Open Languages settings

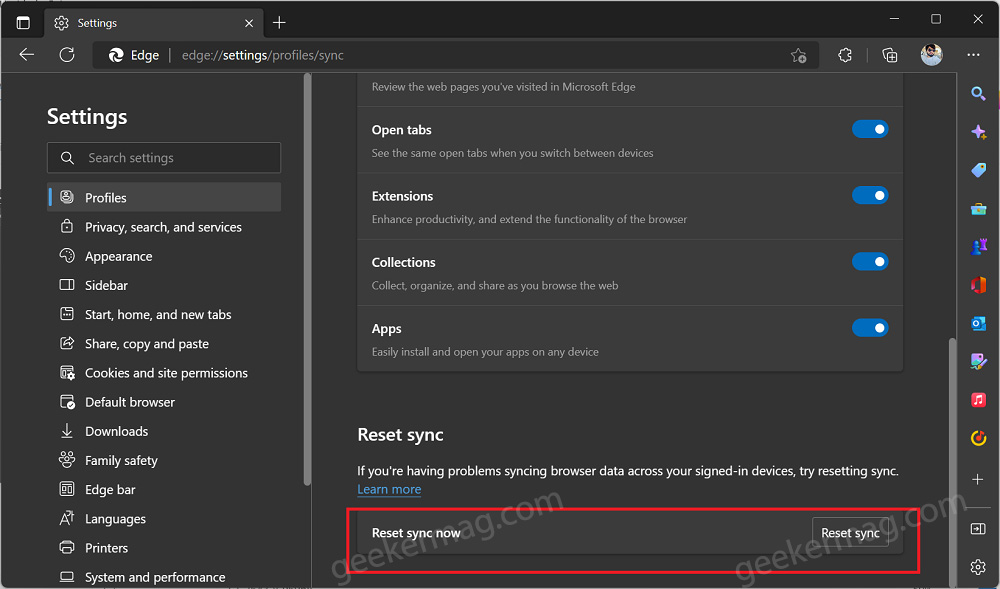pos(164,520)
